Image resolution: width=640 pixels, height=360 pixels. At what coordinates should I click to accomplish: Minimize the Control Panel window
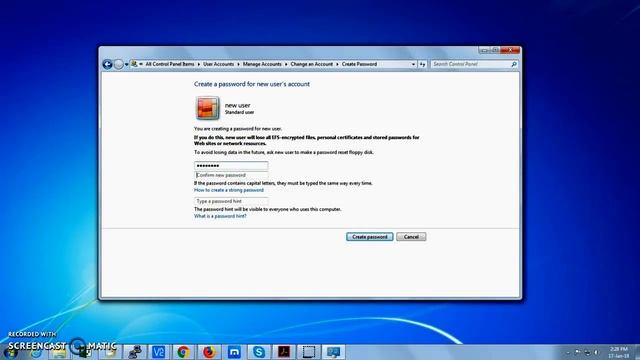[x=484, y=50]
